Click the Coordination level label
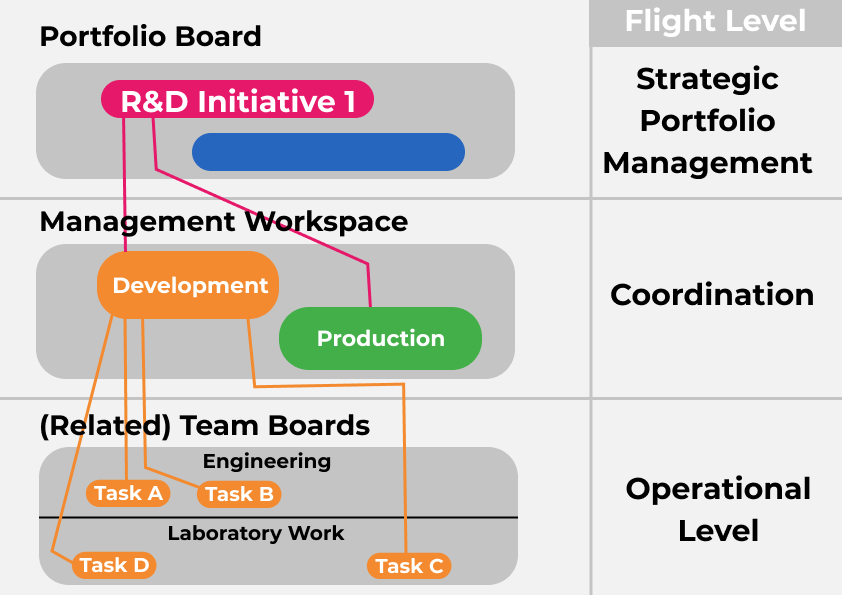This screenshot has height=595, width=842. [x=712, y=295]
